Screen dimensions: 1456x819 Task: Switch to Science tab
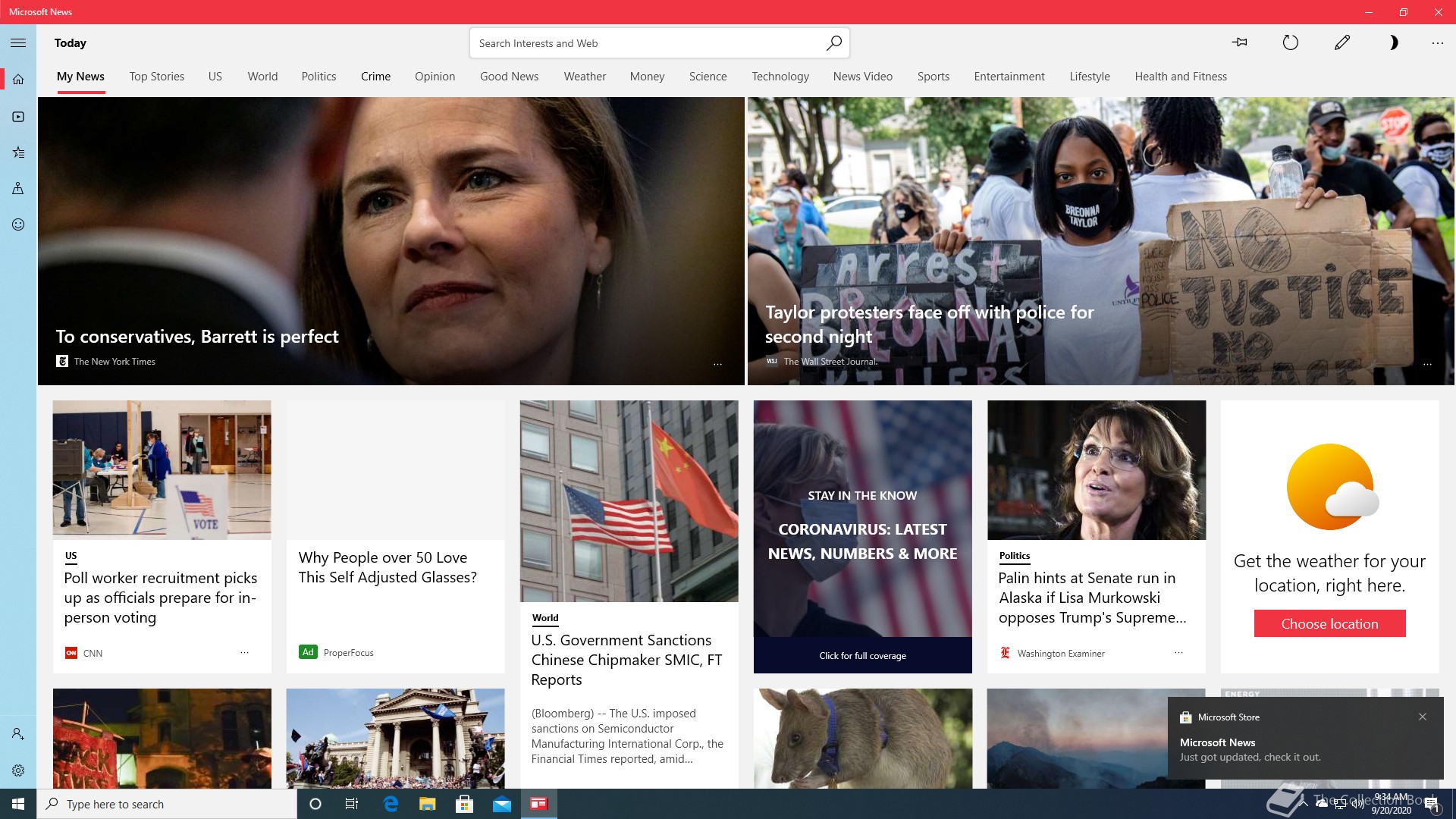pyautogui.click(x=708, y=77)
